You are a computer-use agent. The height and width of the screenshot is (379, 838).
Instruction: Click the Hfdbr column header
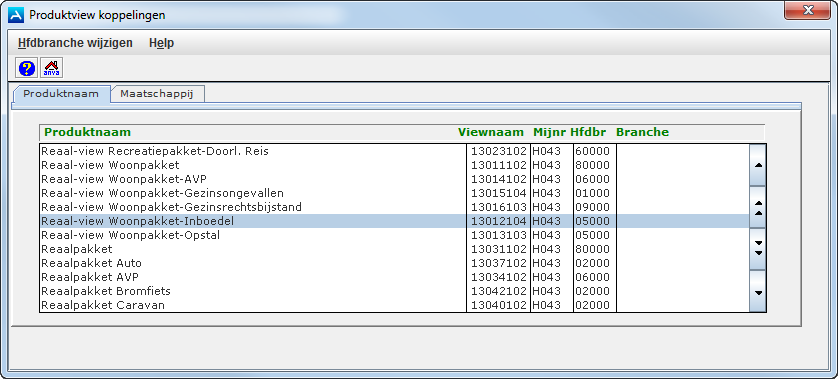pyautogui.click(x=588, y=132)
